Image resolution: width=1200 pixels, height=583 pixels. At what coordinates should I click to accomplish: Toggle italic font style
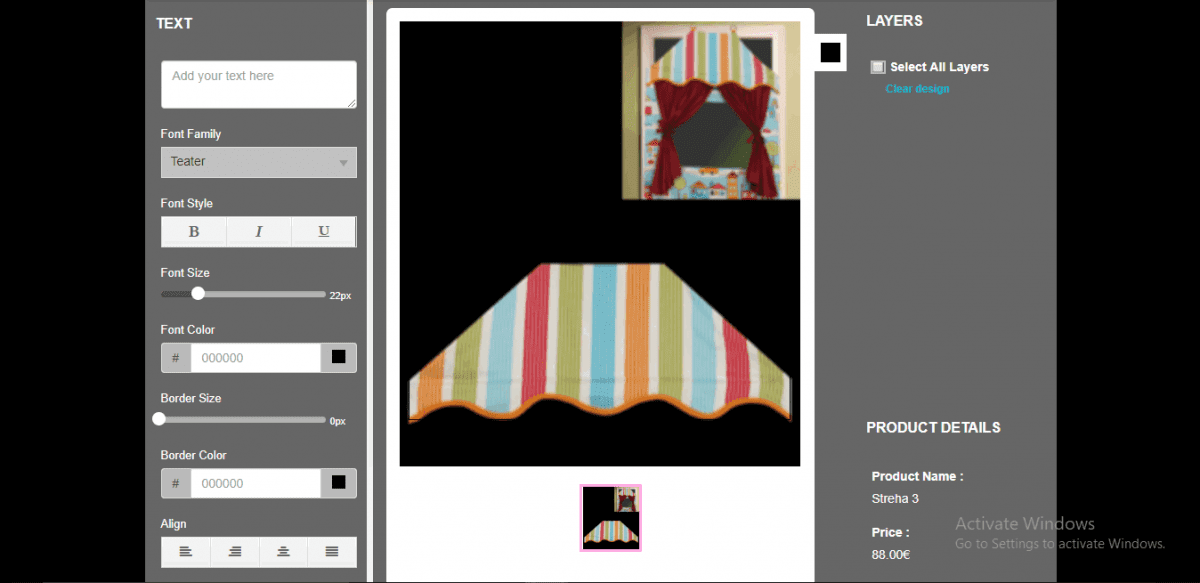258,232
